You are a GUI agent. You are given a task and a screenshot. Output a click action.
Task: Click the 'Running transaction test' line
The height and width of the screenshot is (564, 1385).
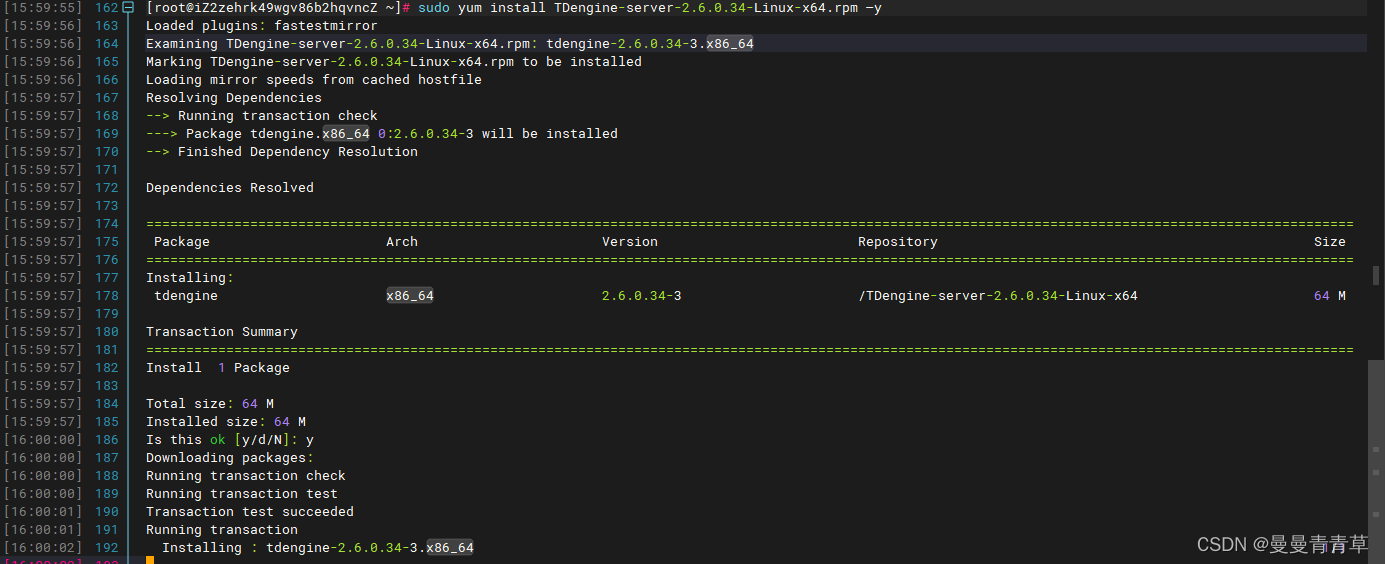tap(242, 494)
